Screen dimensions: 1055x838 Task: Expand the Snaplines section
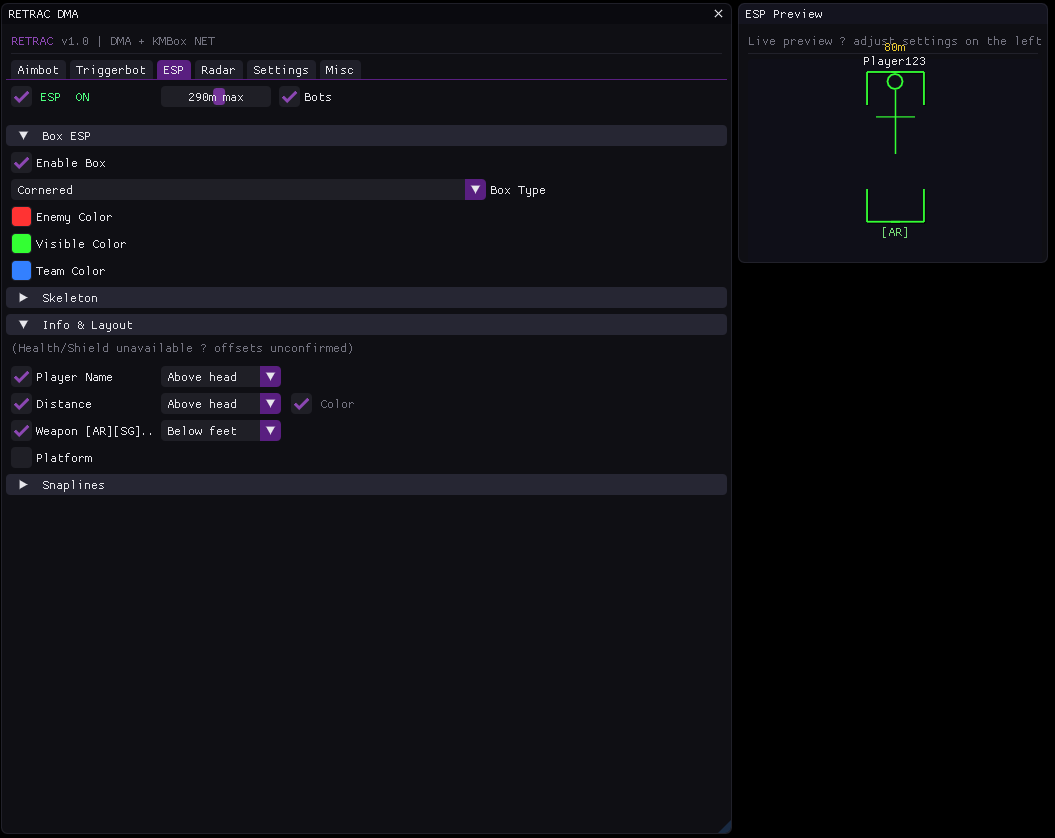click(x=366, y=485)
